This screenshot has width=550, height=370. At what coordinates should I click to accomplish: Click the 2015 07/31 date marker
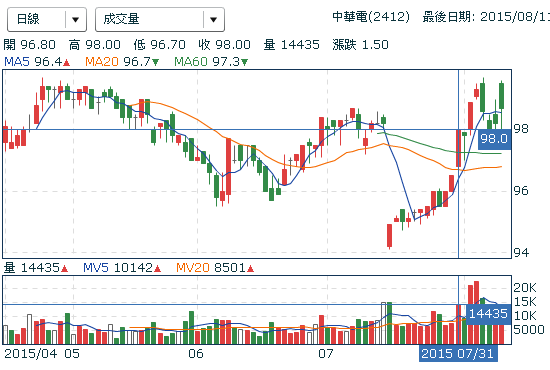[458, 354]
